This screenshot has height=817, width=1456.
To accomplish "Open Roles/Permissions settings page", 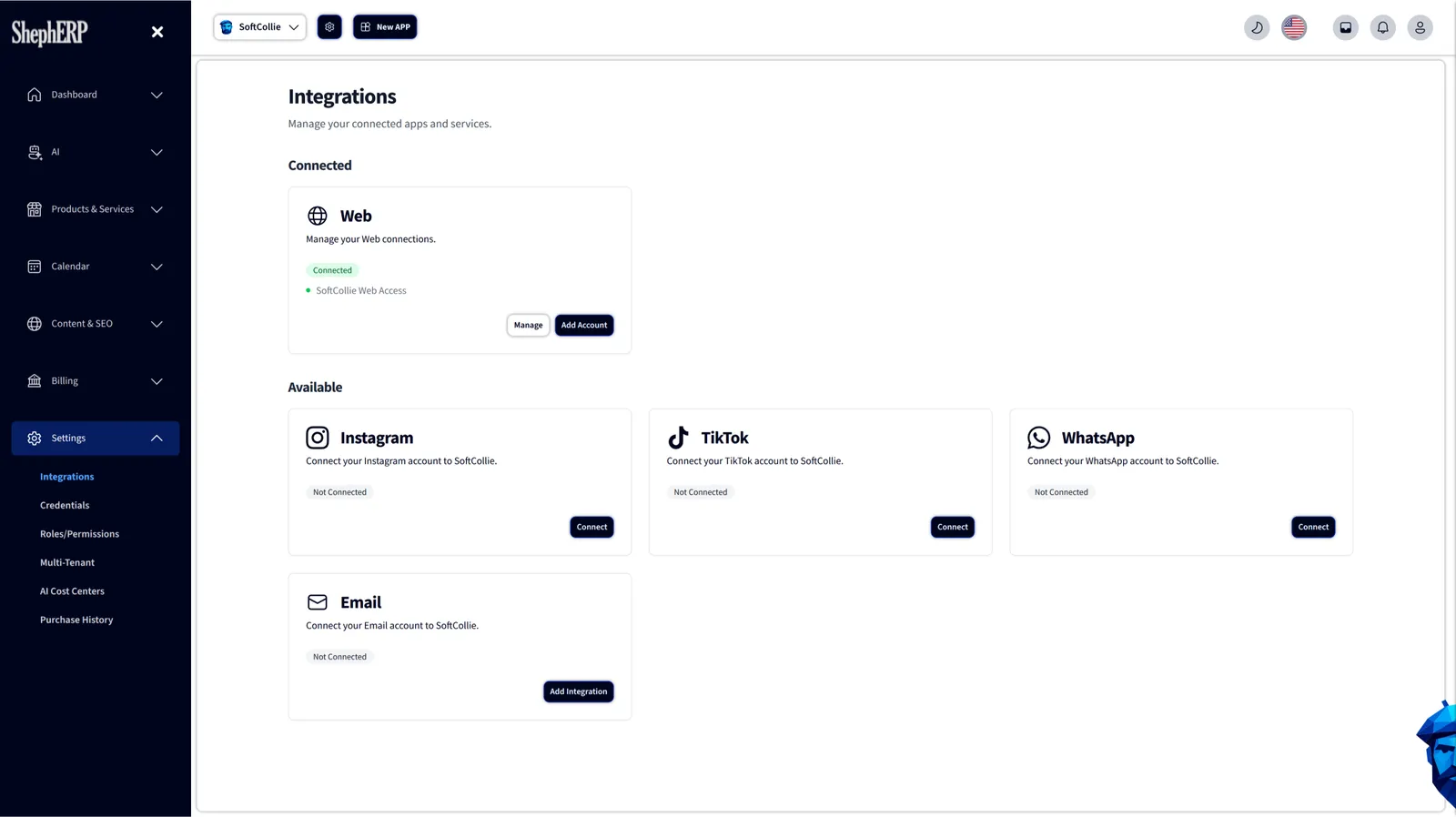I will (x=79, y=534).
